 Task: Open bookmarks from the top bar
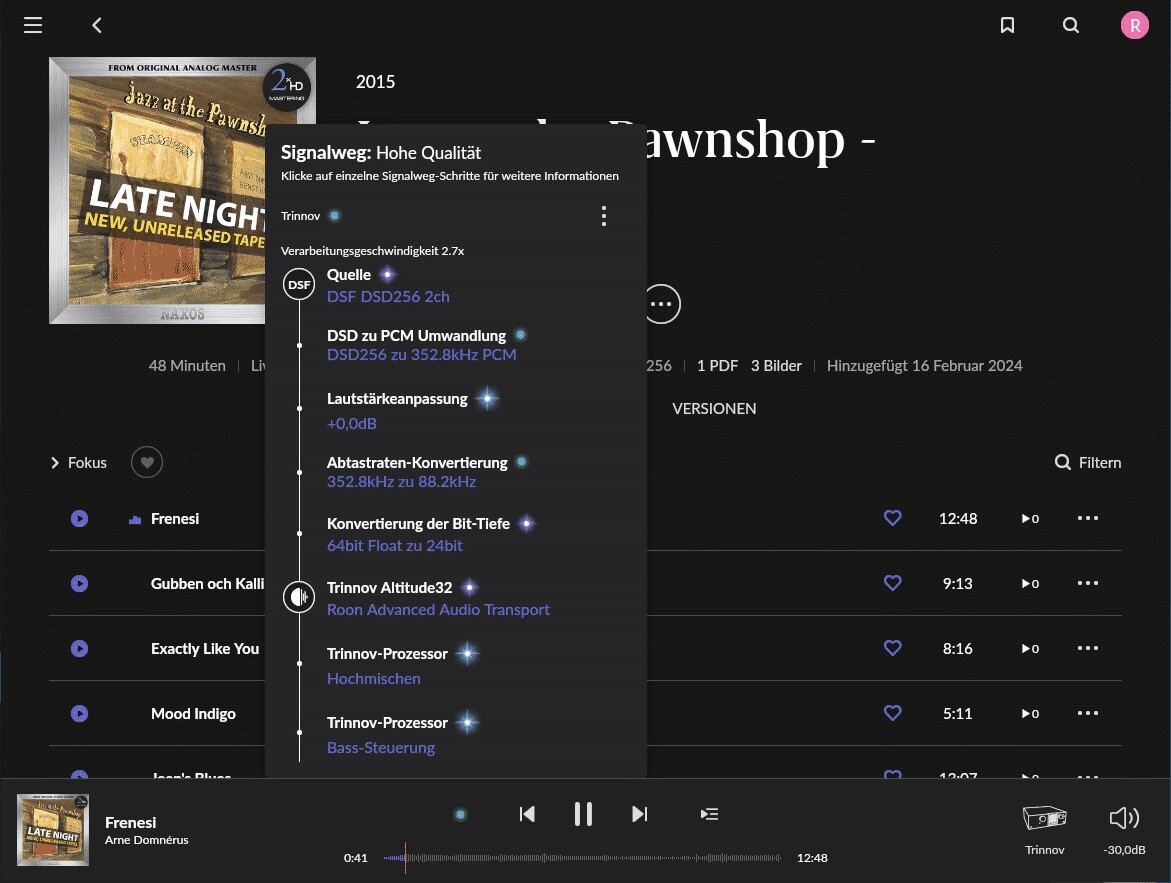pos(1007,25)
